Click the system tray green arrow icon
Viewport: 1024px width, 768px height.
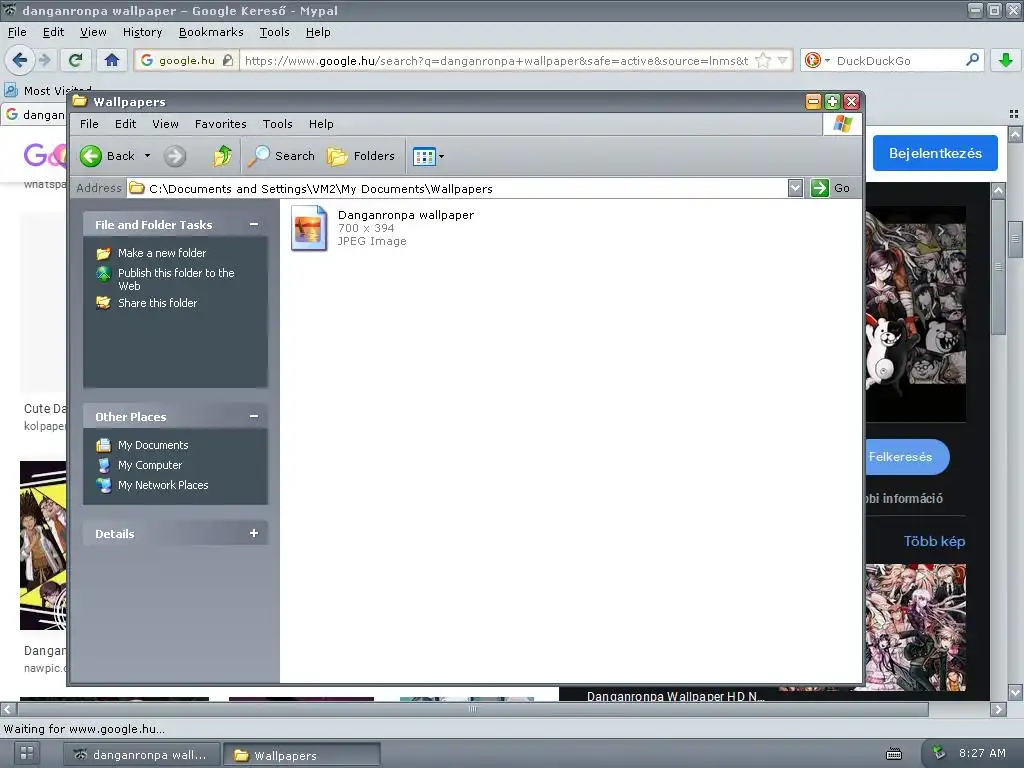938,752
